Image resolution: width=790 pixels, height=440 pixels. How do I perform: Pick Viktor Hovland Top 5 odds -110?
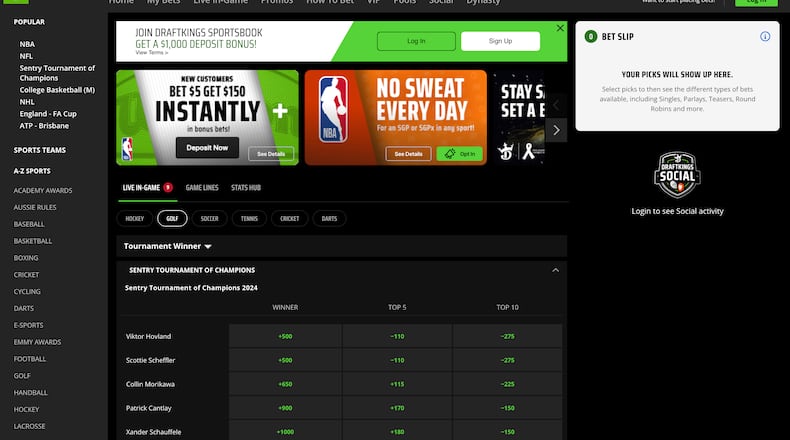tap(397, 336)
